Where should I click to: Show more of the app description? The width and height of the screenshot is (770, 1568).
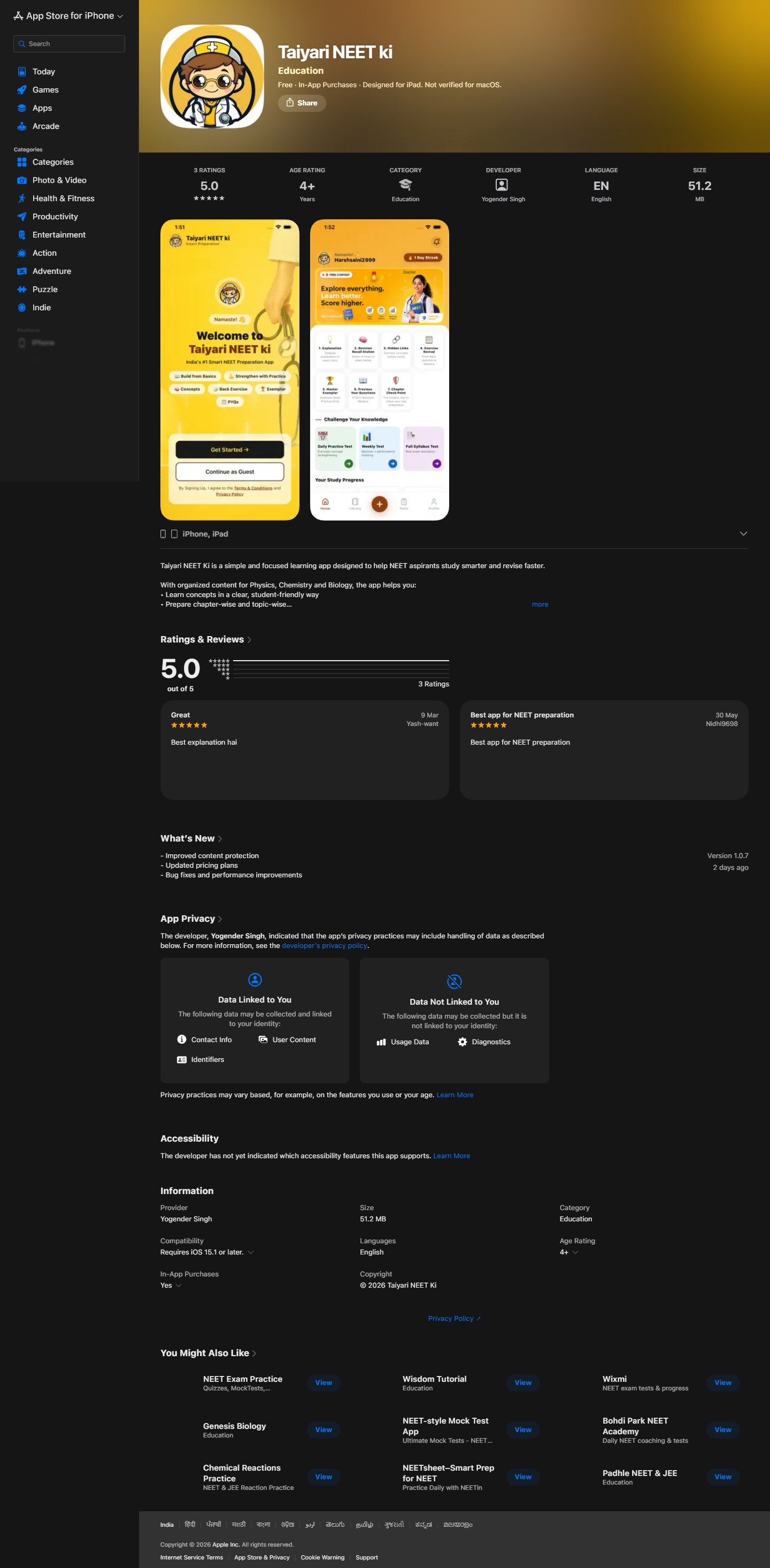tap(540, 605)
